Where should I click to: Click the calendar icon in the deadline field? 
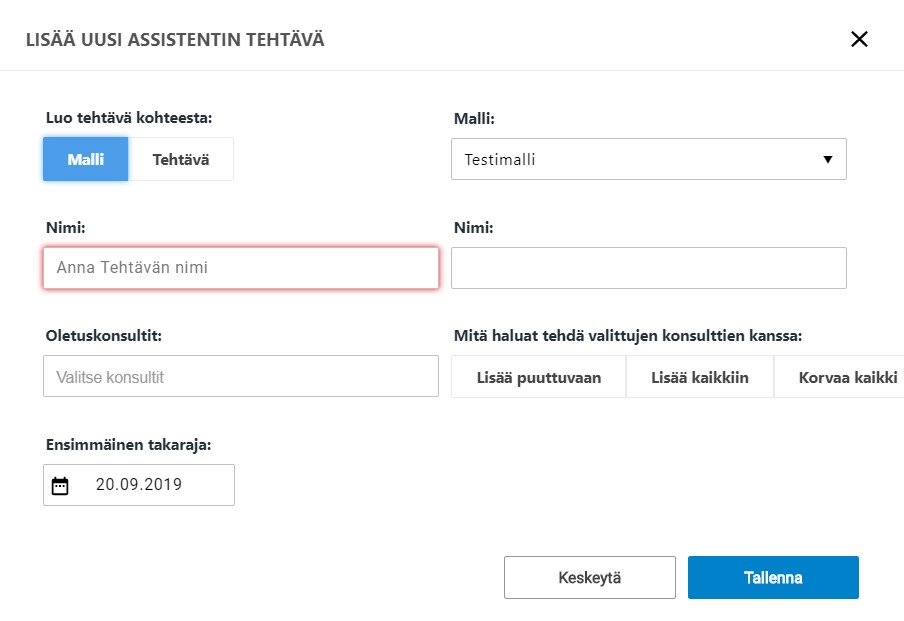[x=60, y=486]
